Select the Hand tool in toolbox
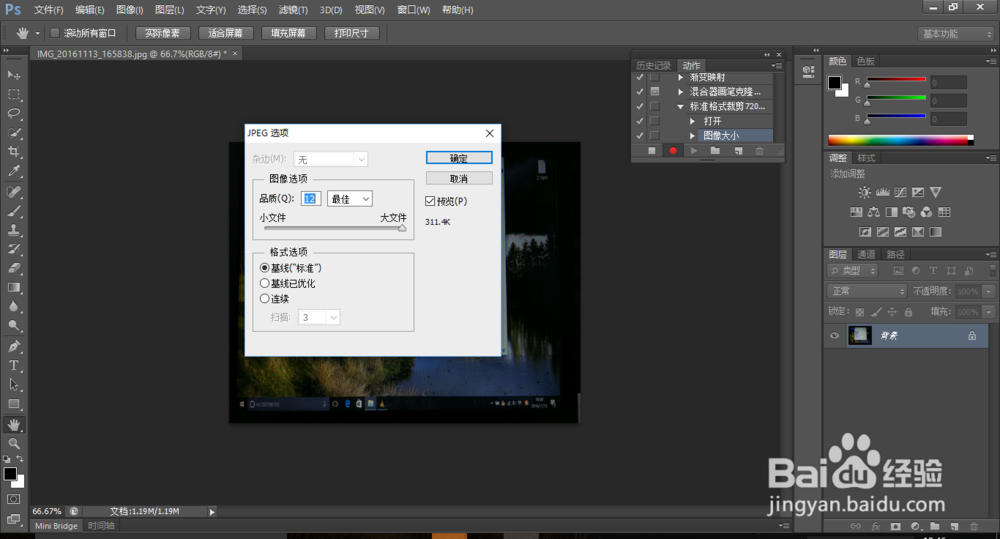This screenshot has width=1000, height=539. pos(13,425)
